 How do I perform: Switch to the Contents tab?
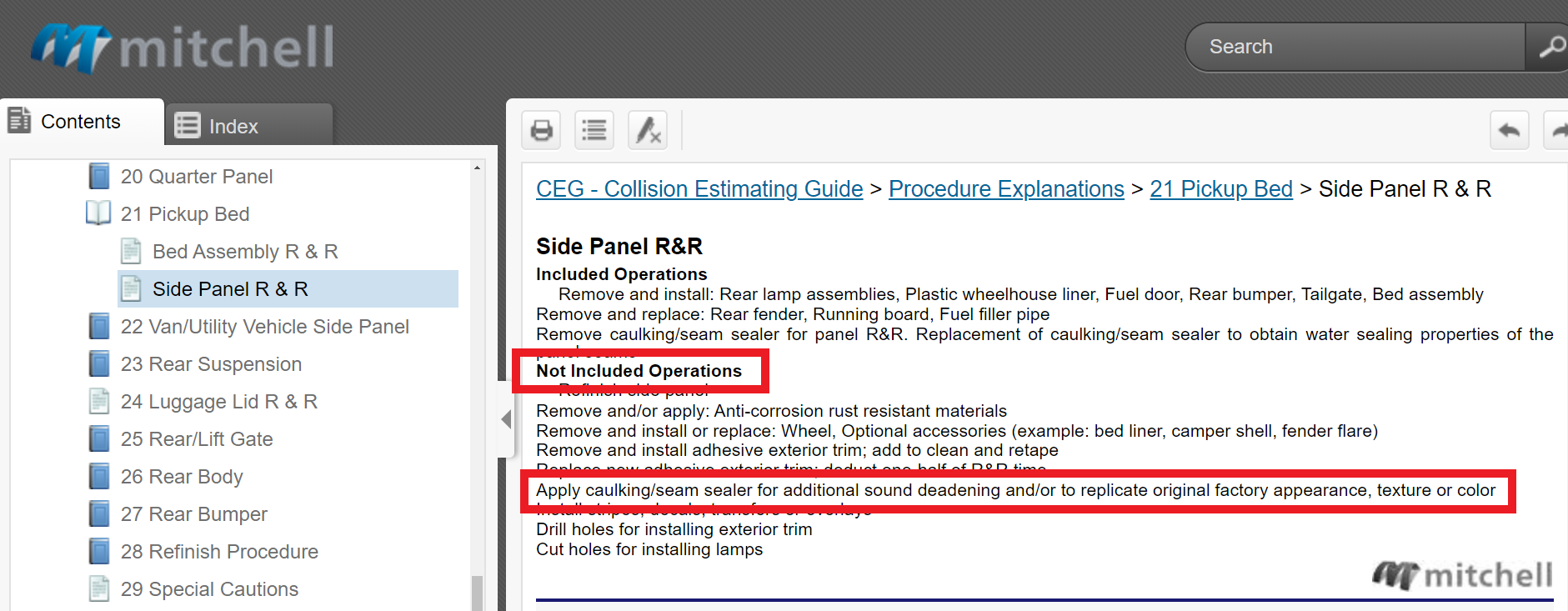(x=82, y=123)
